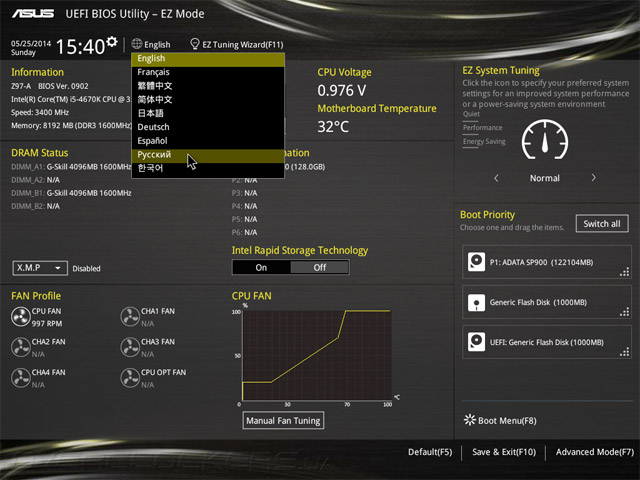Click the Normal tuning mode label
The width and height of the screenshot is (640, 480).
coord(544,178)
